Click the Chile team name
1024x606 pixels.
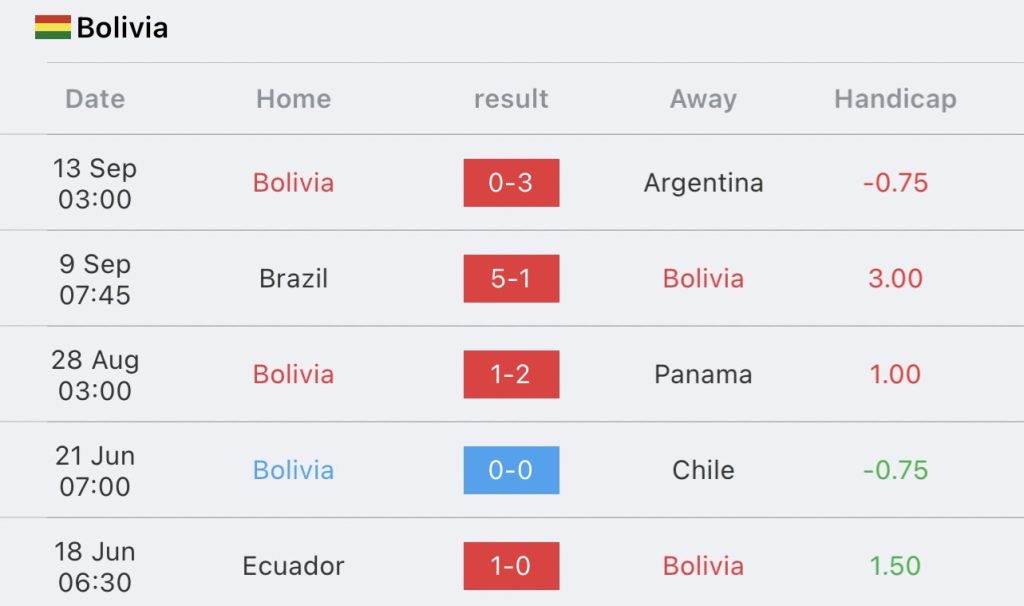pos(703,470)
